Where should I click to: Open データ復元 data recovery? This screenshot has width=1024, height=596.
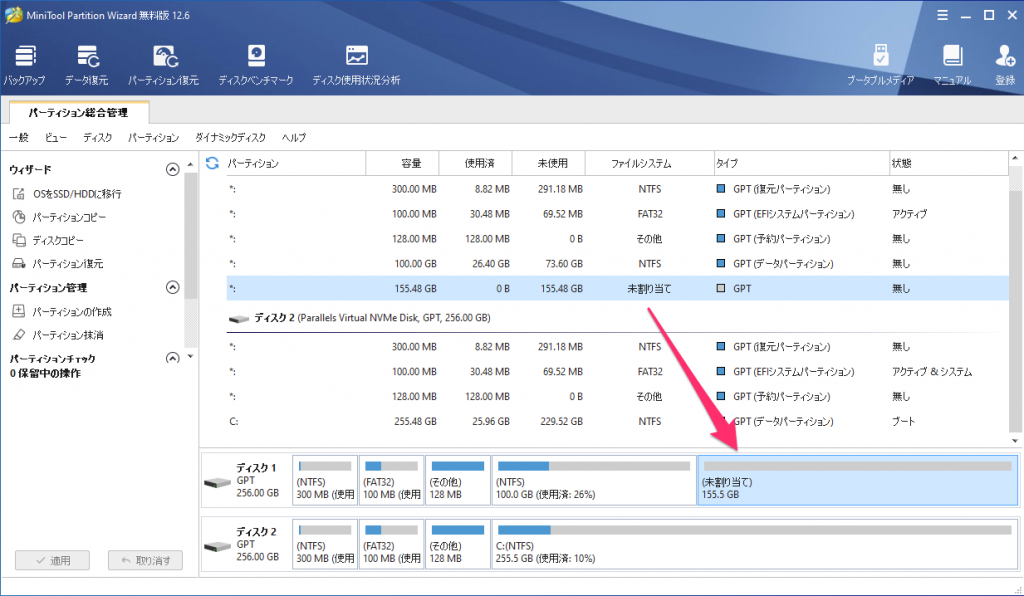(x=86, y=65)
